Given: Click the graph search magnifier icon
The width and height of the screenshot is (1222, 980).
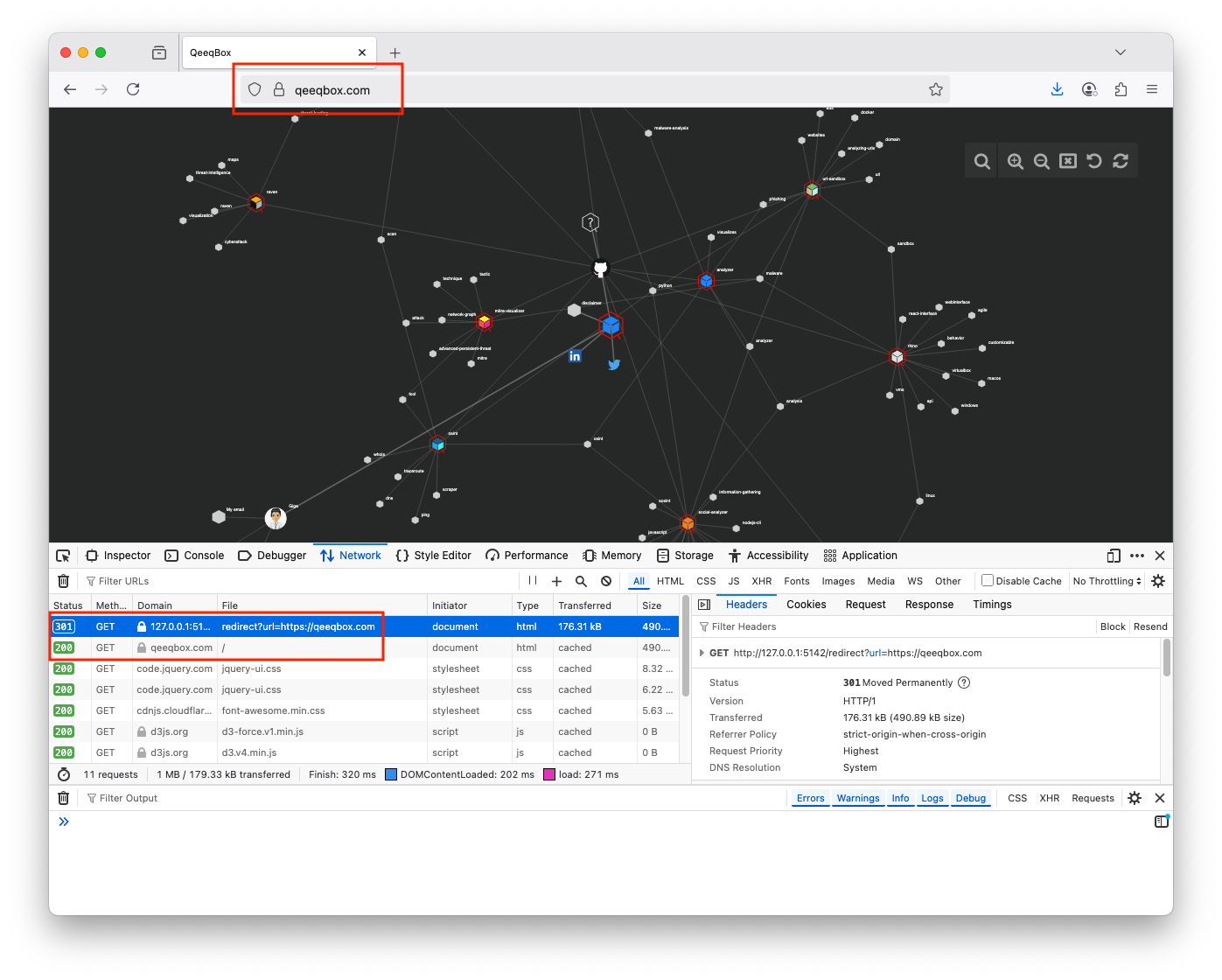Looking at the screenshot, I should (x=982, y=161).
